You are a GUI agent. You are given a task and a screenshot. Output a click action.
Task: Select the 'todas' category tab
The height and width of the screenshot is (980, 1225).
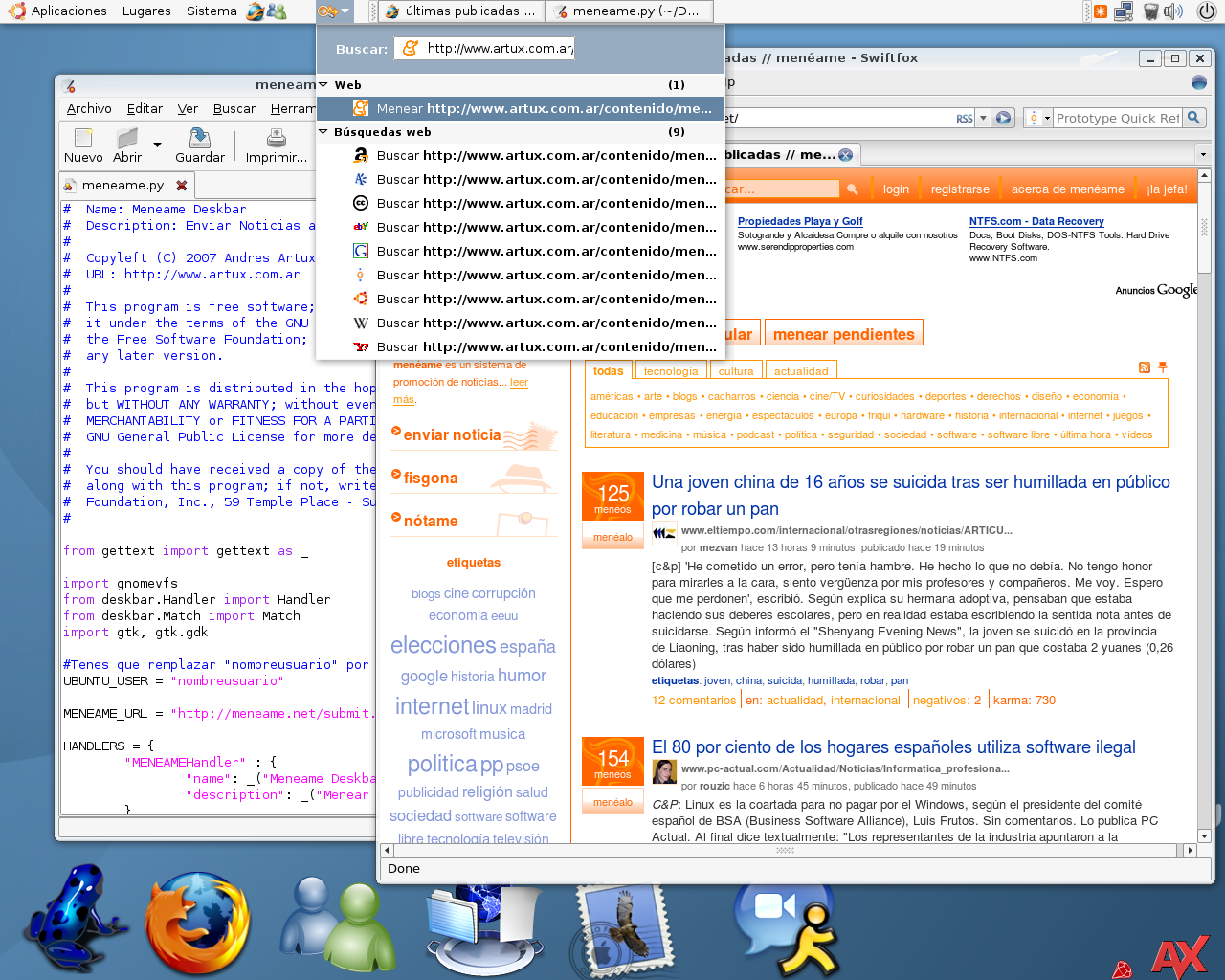click(608, 370)
